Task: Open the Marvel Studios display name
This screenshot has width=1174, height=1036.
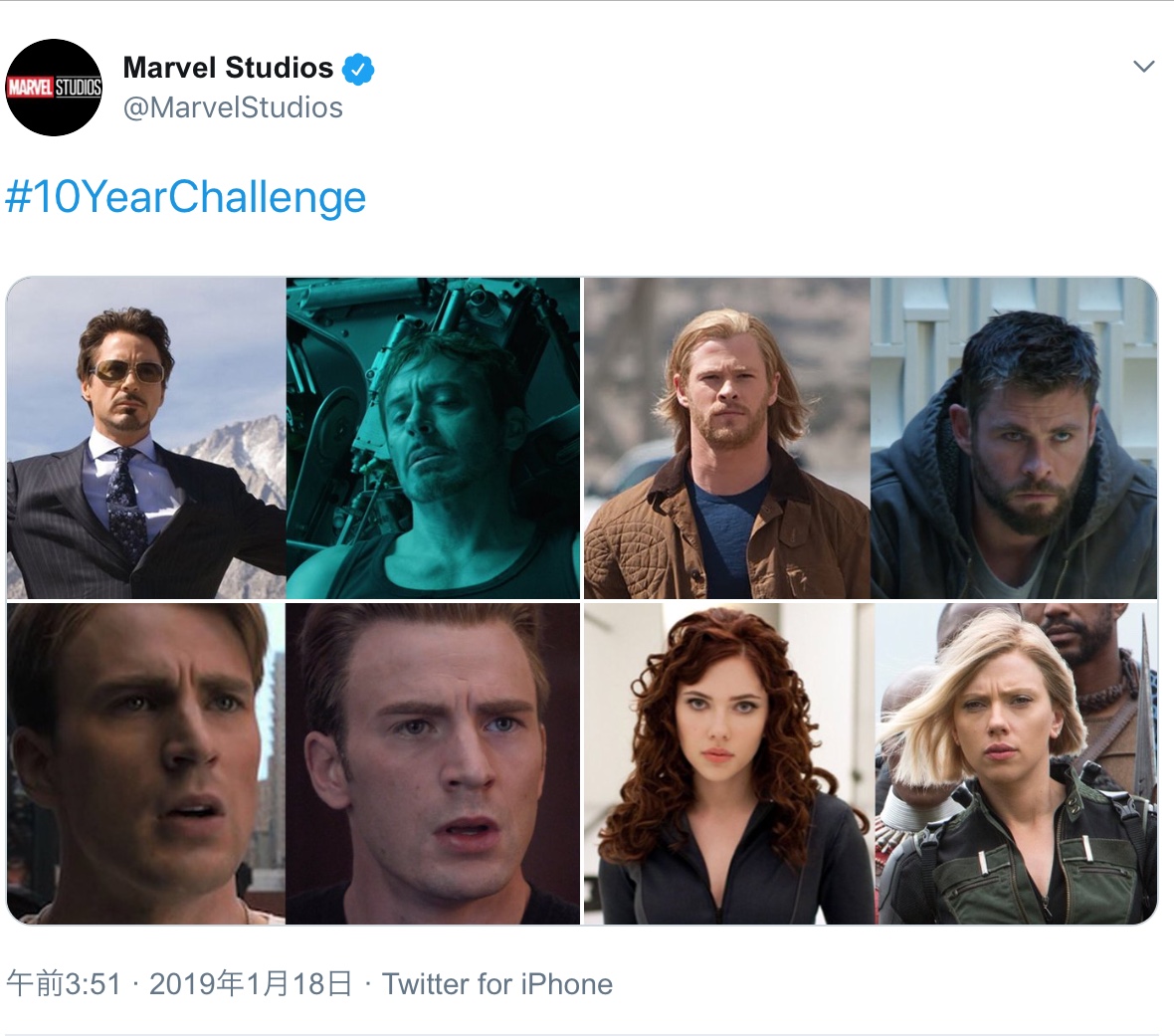Action: click(x=228, y=68)
